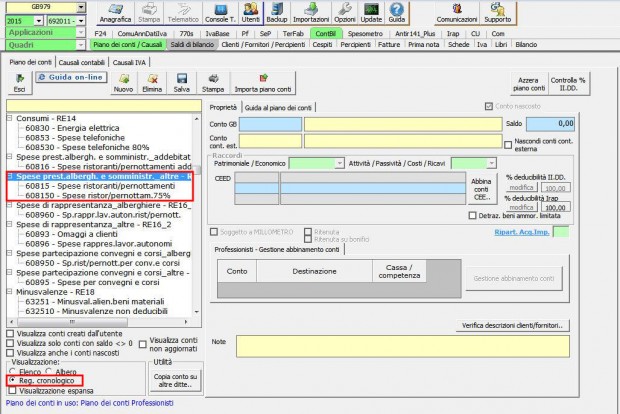Viewport: 620px width, 414px height.
Task: Click the Note text field
Action: [403, 346]
